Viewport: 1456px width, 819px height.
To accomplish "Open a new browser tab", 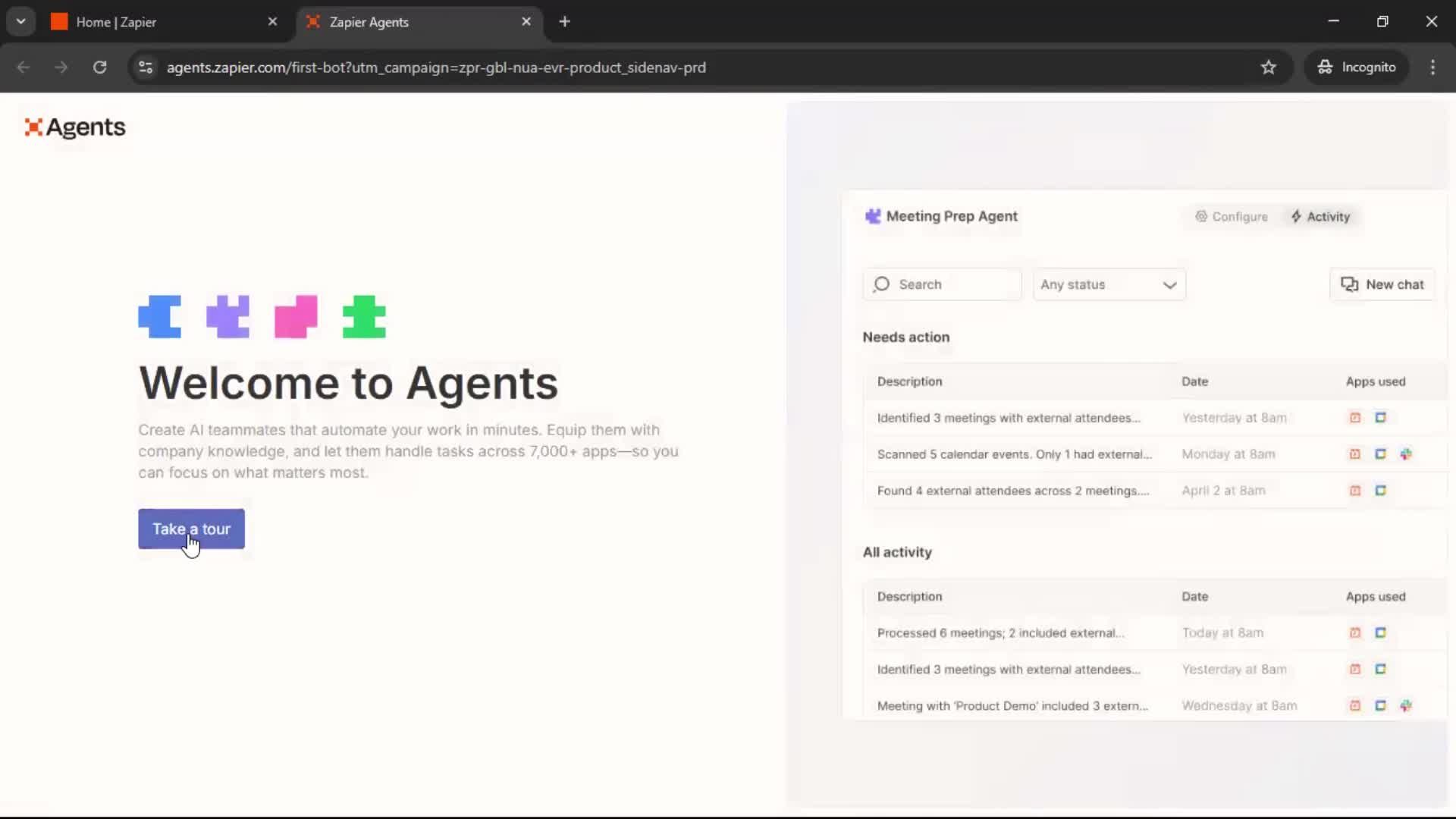I will point(564,22).
